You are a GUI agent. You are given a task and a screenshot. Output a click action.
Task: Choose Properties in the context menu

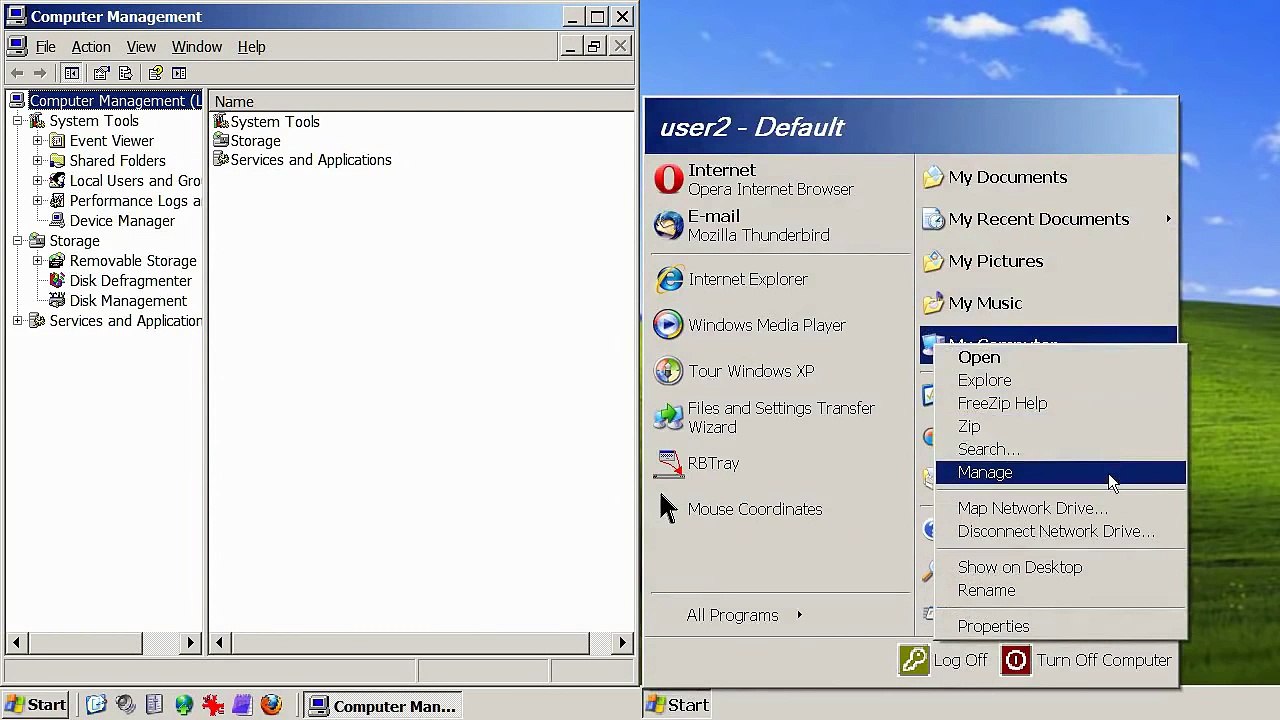tap(1060, 626)
